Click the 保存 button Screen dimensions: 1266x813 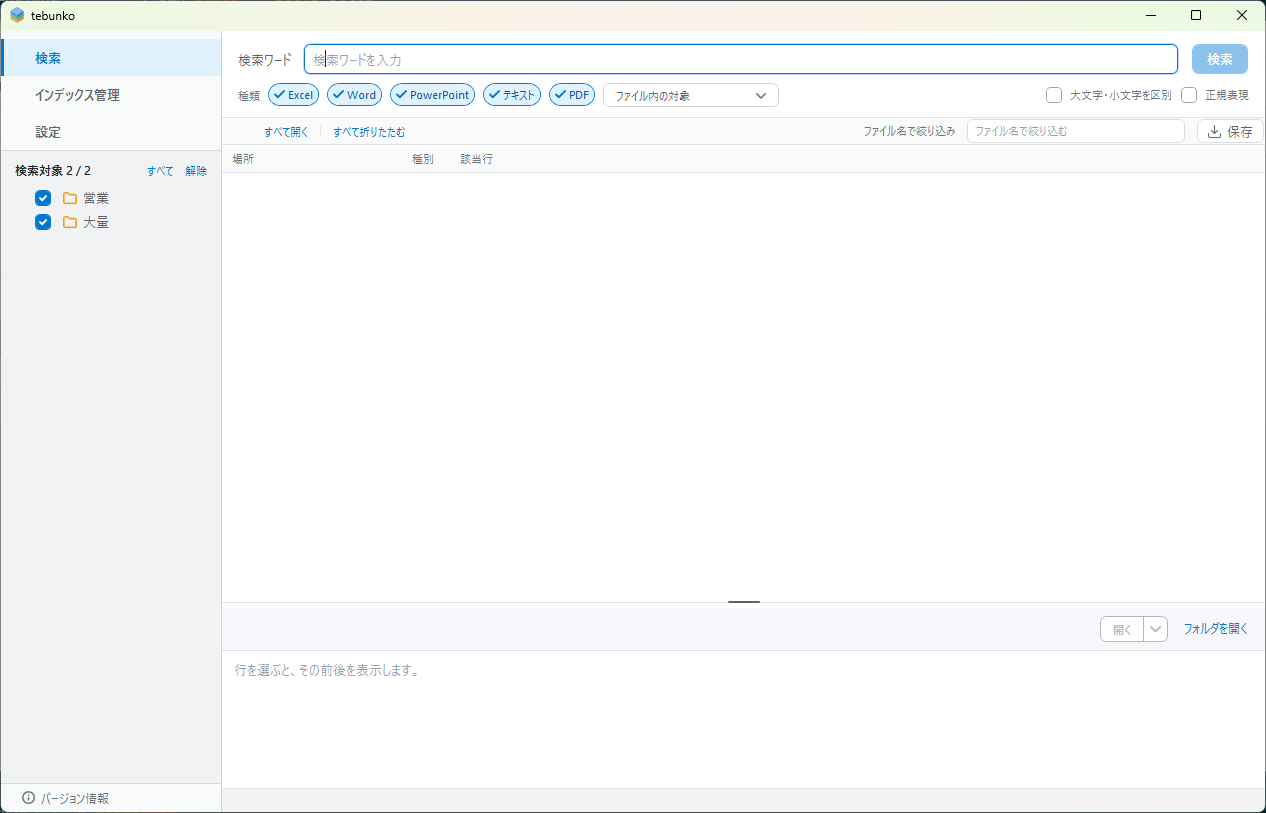click(x=1230, y=131)
